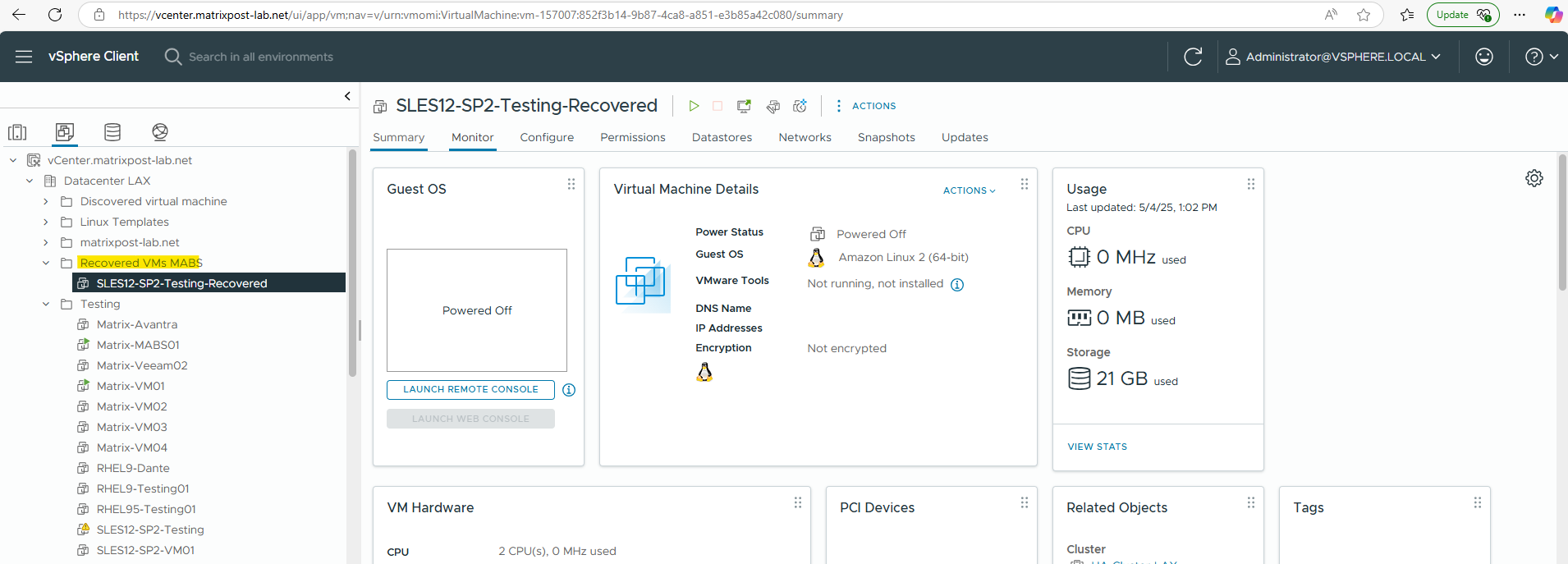Click the global refresh icon
Screen dimensions: 1568x564
pyautogui.click(x=1193, y=57)
